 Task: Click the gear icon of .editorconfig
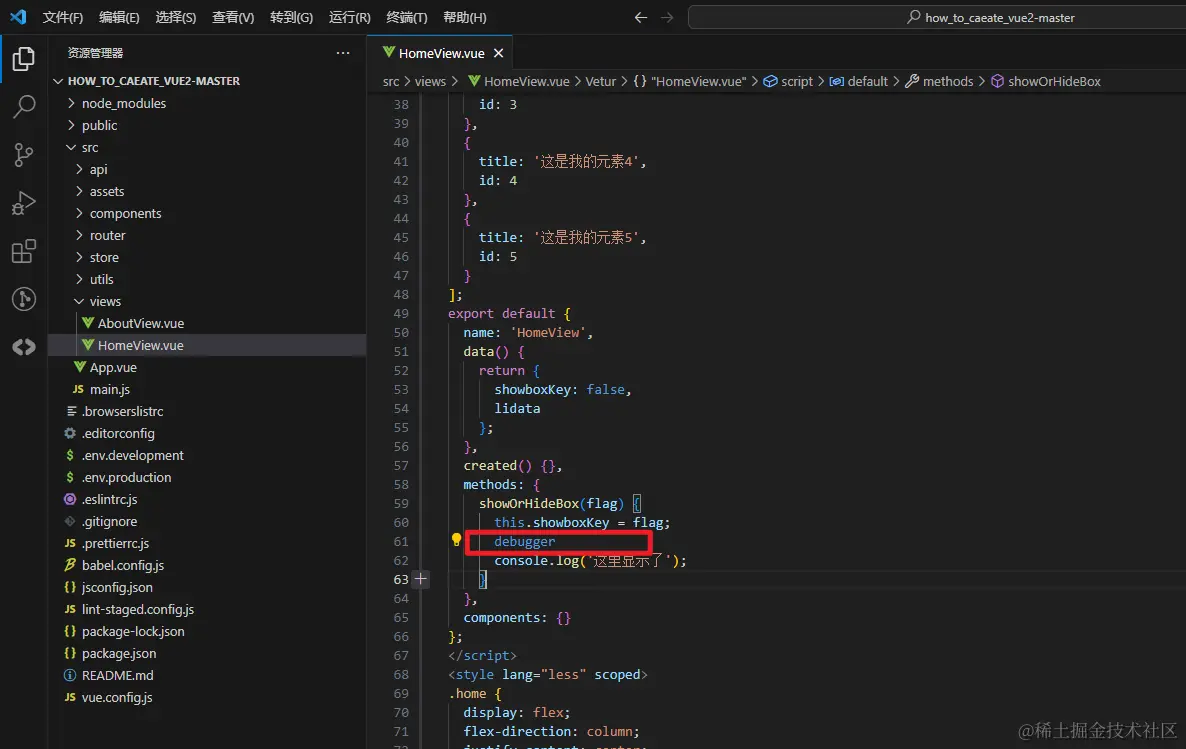pos(70,433)
